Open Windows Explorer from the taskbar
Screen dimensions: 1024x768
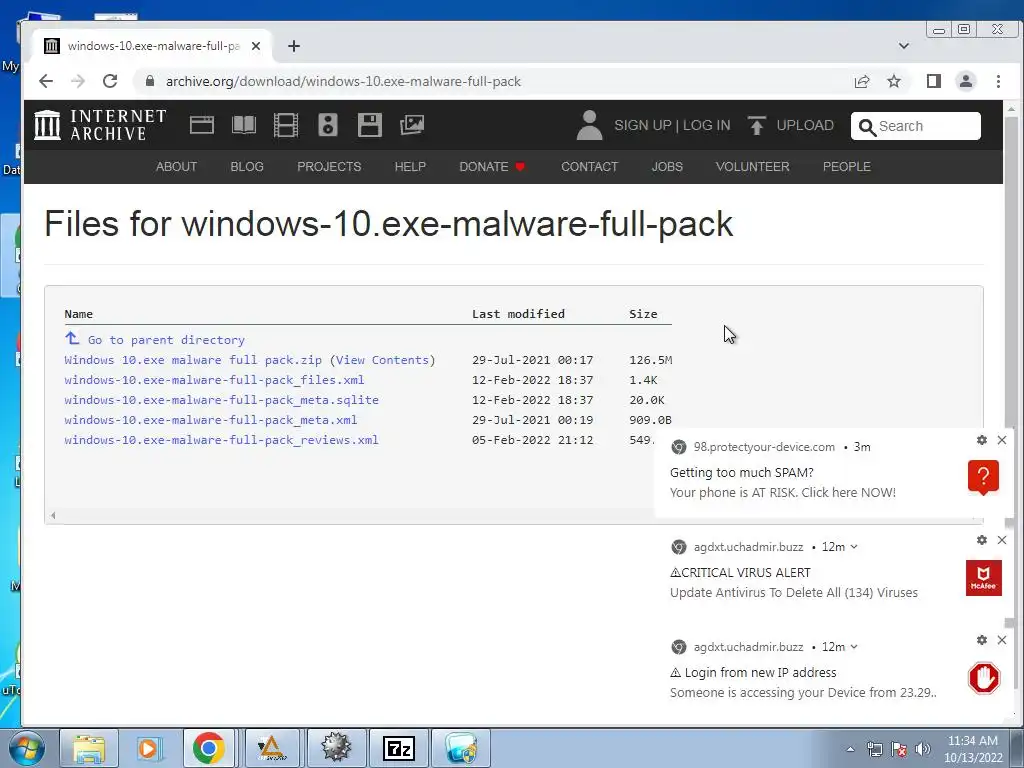(x=89, y=748)
